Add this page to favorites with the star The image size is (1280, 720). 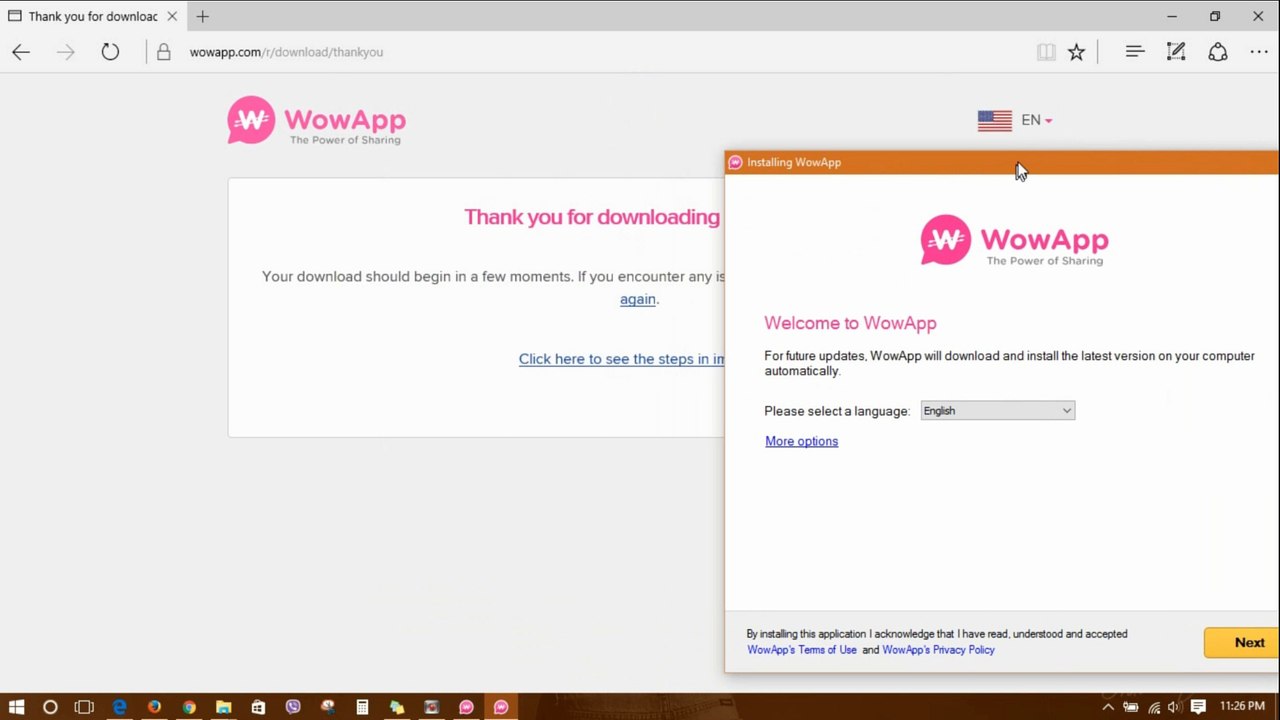[1076, 52]
